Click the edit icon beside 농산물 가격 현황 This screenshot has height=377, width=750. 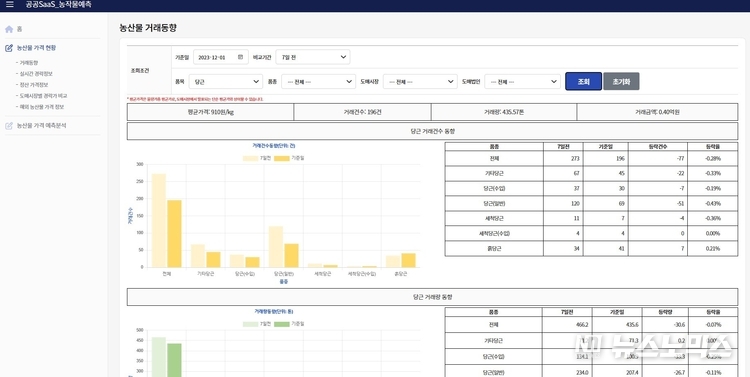9,48
